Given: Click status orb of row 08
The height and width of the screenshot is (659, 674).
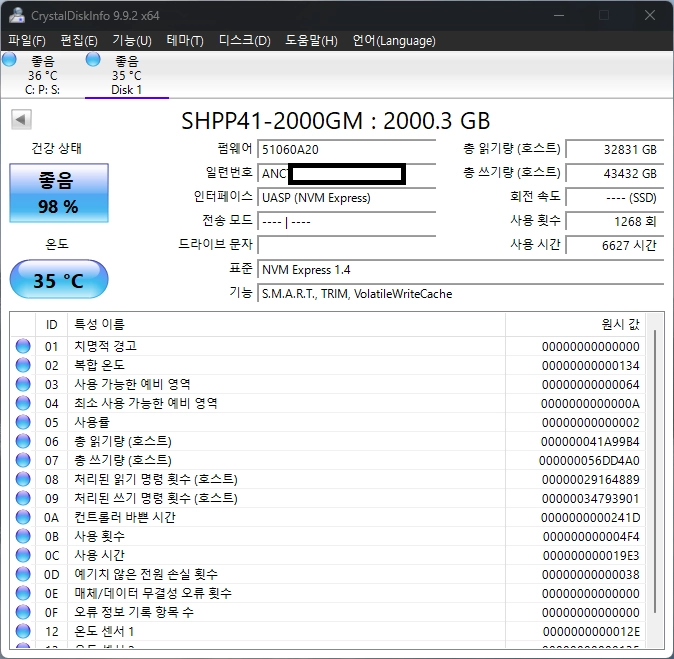Looking at the screenshot, I should [23, 479].
